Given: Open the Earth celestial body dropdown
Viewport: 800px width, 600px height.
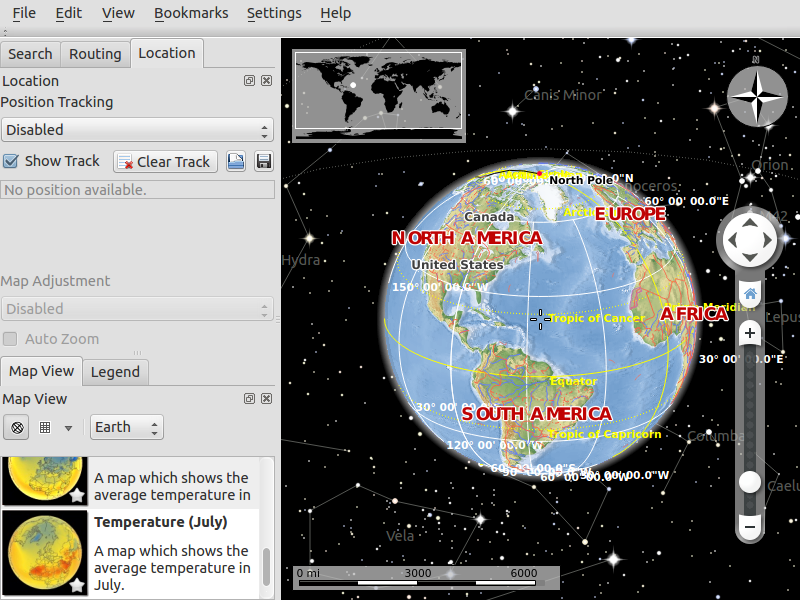Looking at the screenshot, I should coord(126,428).
